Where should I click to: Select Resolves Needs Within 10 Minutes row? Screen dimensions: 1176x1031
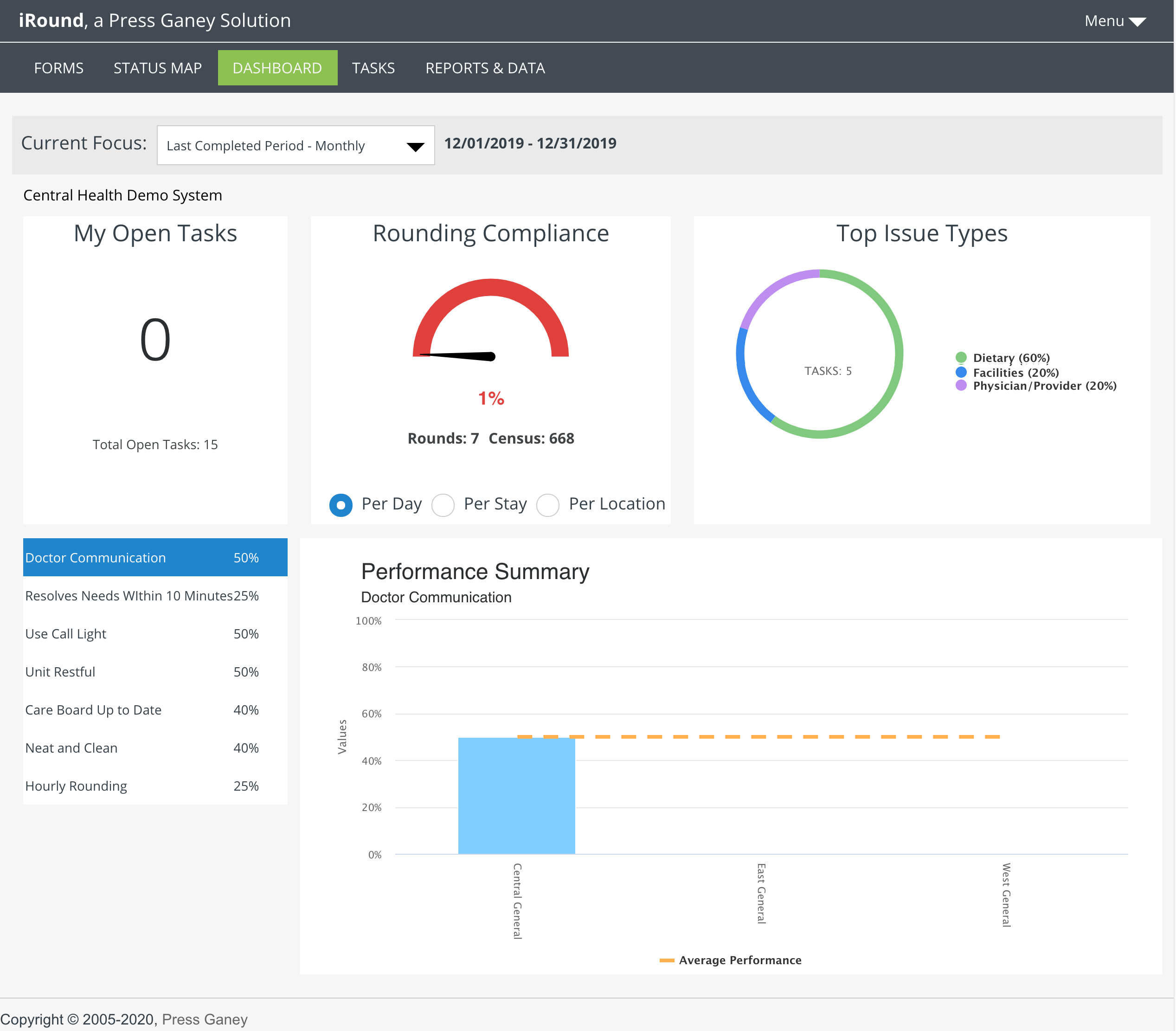pyautogui.click(x=155, y=595)
